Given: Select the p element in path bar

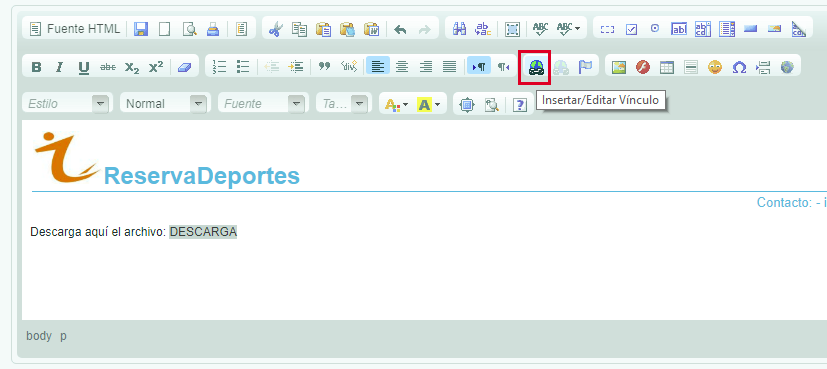Looking at the screenshot, I should (63, 336).
